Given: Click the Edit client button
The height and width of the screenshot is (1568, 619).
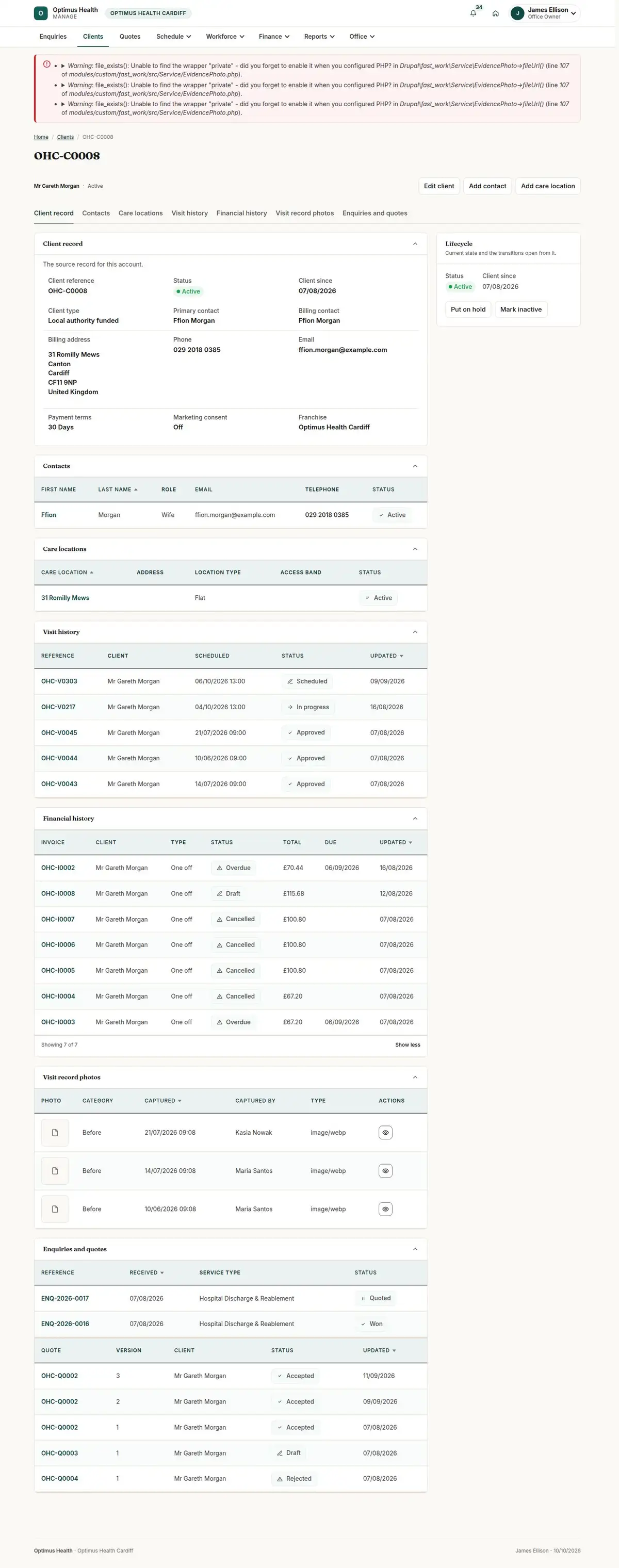Looking at the screenshot, I should [x=439, y=186].
